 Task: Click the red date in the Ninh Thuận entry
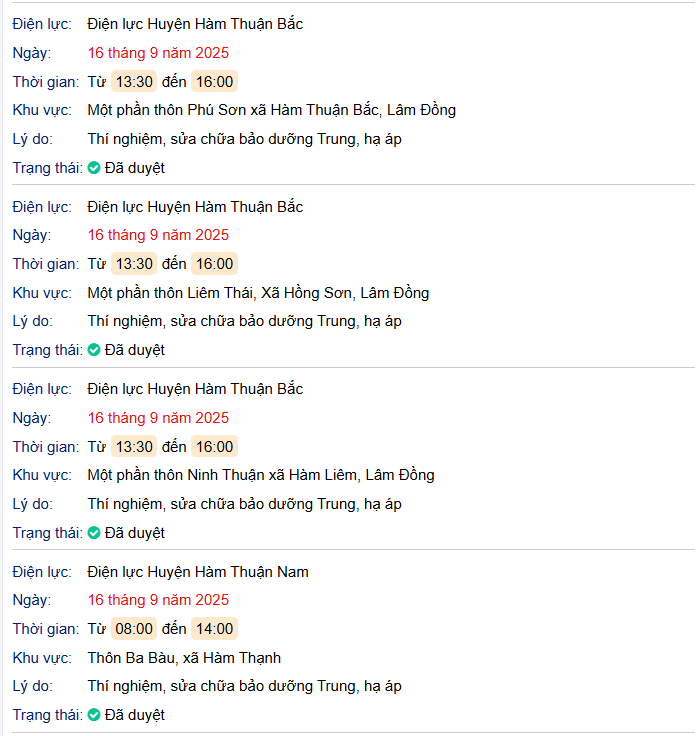coord(158,418)
